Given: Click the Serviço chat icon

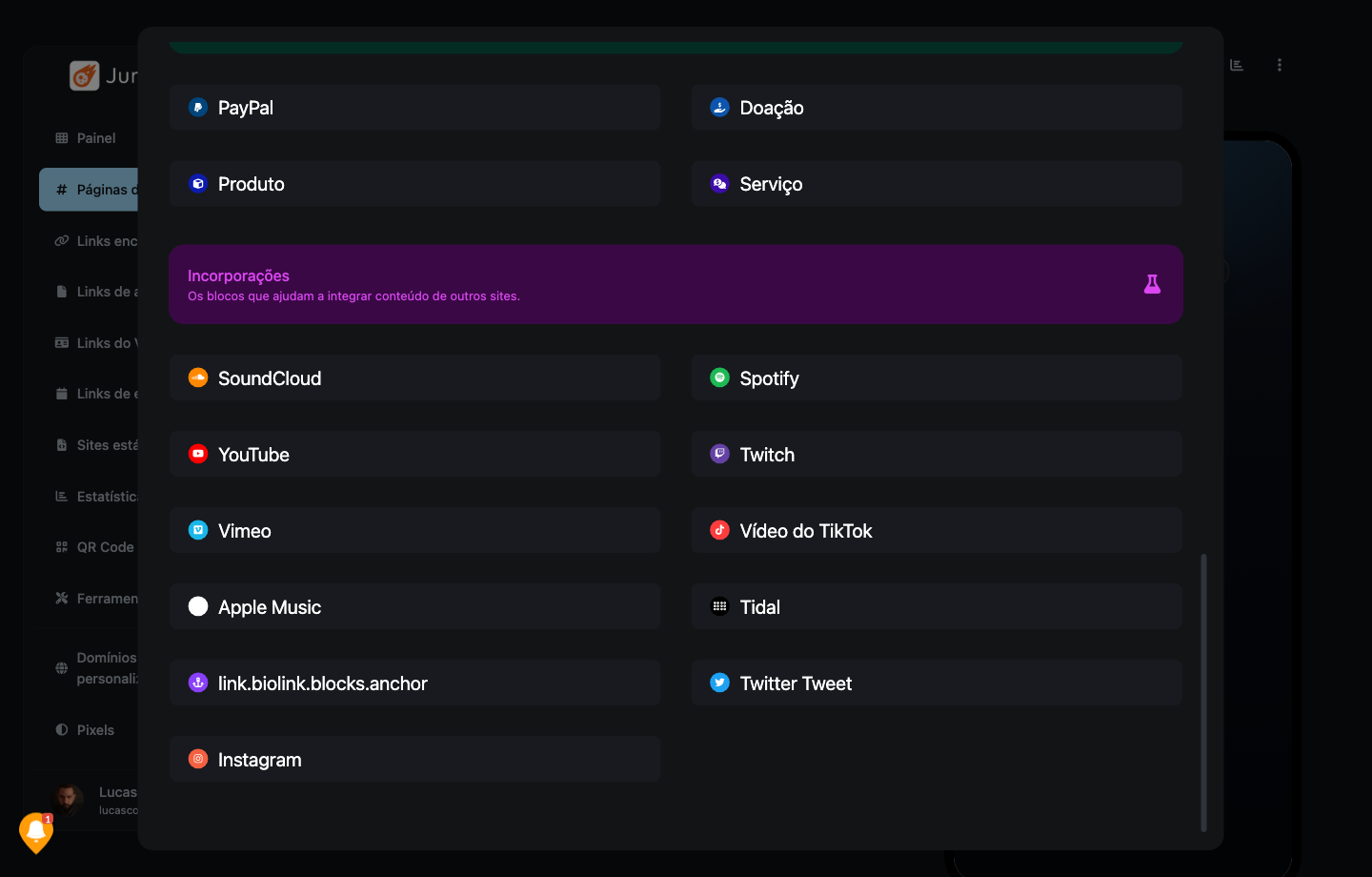Looking at the screenshot, I should pyautogui.click(x=720, y=184).
